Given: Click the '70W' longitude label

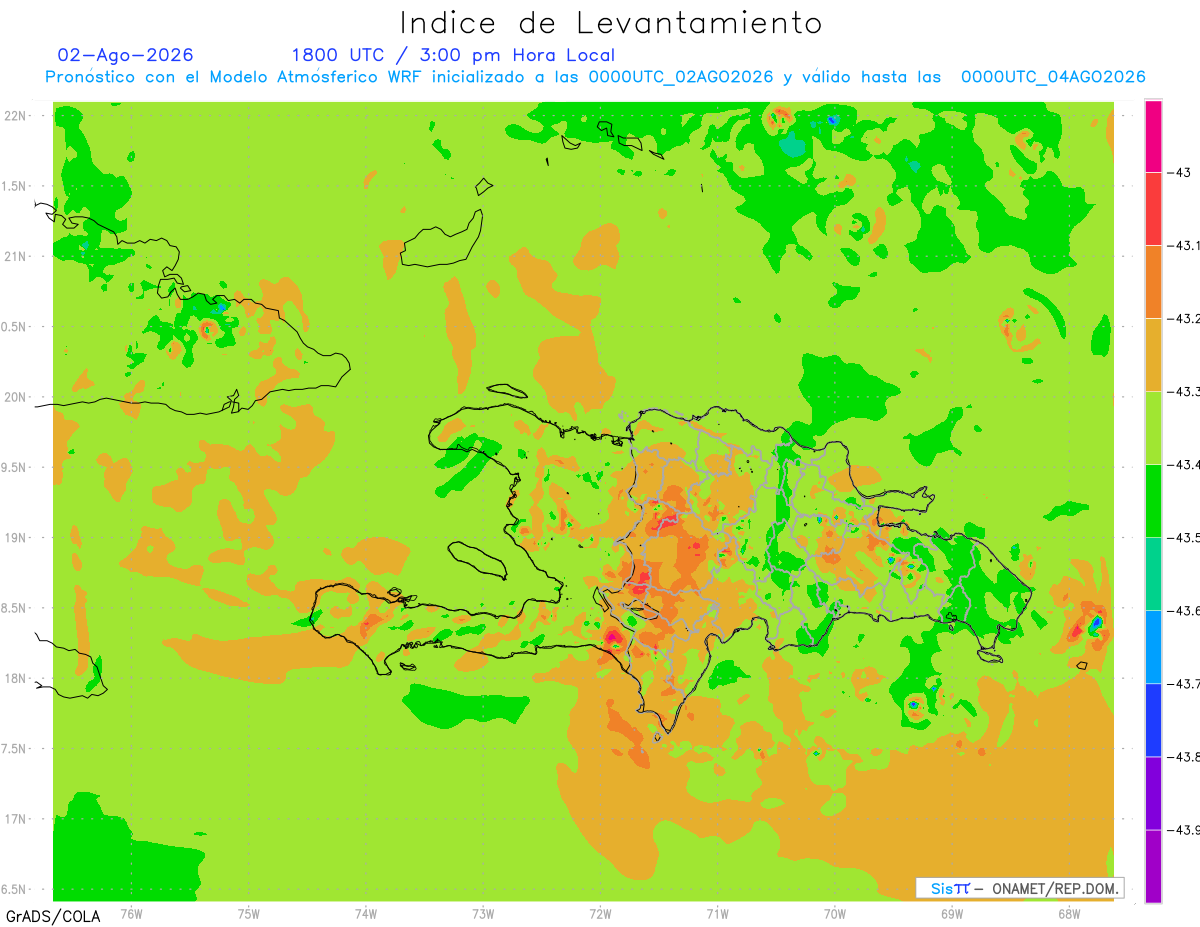Looking at the screenshot, I should coord(835,914).
